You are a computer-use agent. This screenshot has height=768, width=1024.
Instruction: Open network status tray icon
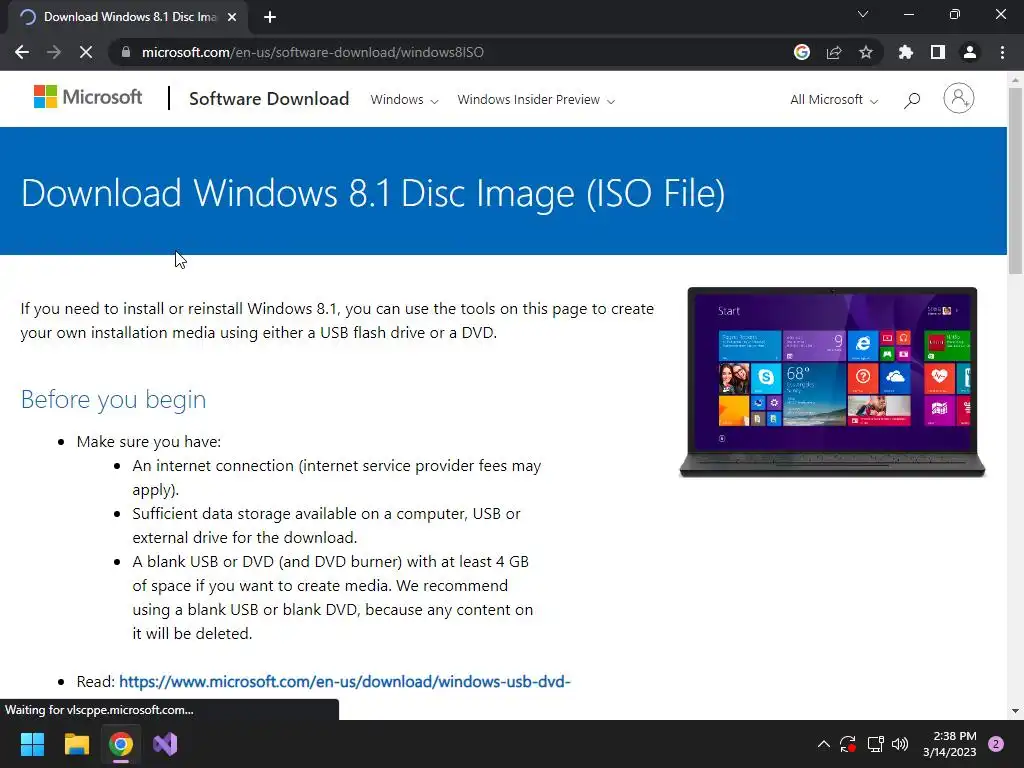tap(875, 744)
